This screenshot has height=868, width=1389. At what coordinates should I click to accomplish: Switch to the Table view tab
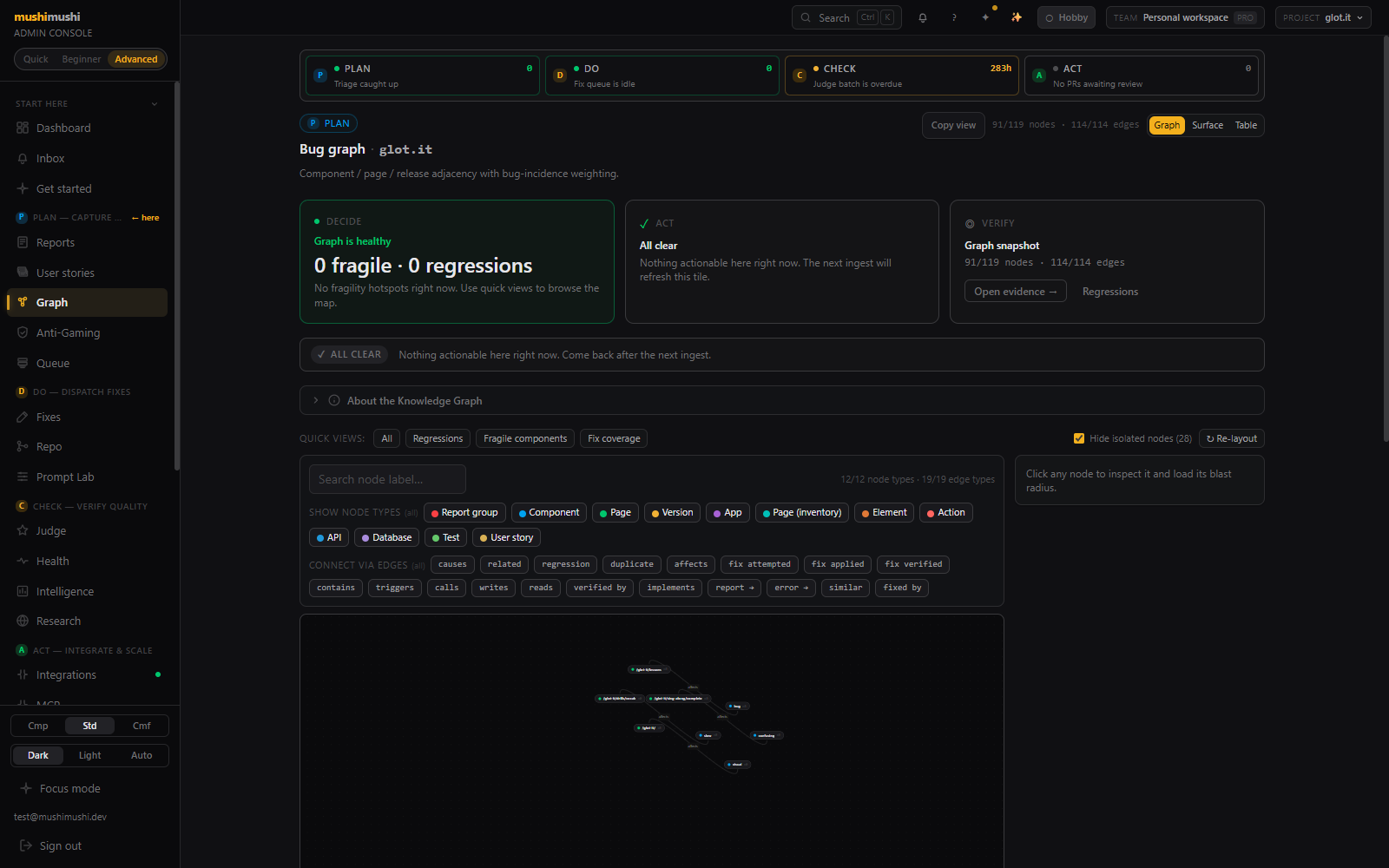click(x=1246, y=125)
